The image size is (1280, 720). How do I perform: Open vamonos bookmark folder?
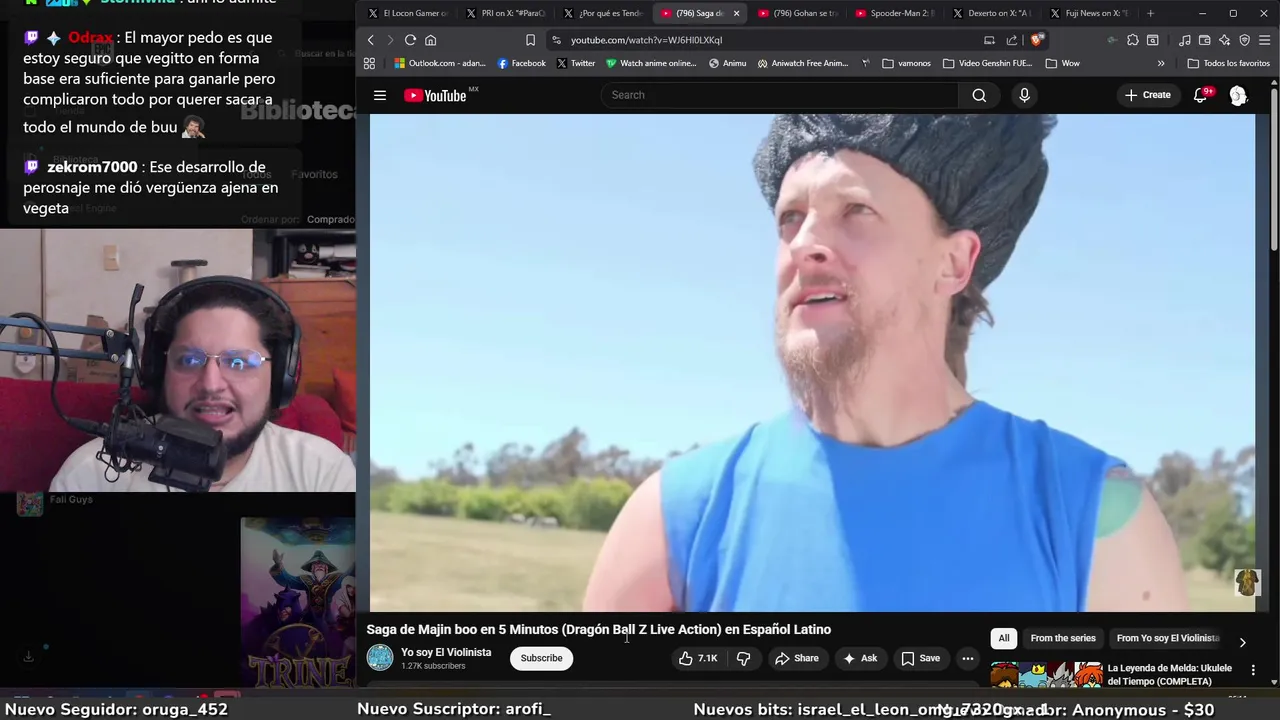[x=906, y=63]
